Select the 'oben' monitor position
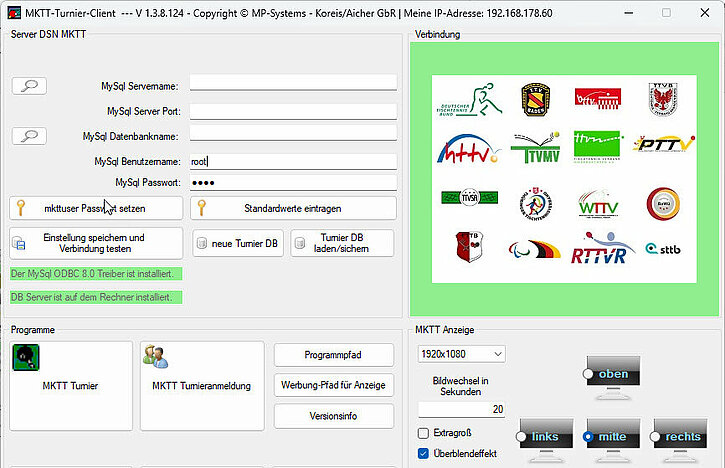 click(589, 374)
